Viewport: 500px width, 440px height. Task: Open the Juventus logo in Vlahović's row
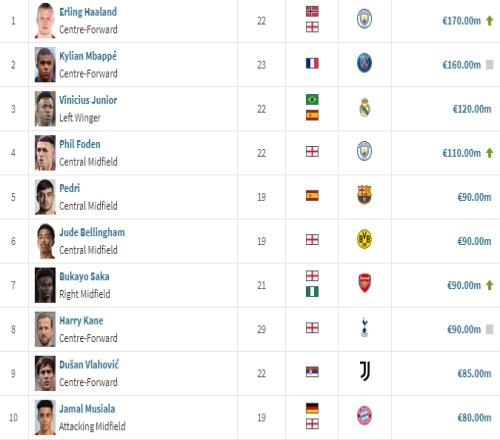[x=365, y=371]
